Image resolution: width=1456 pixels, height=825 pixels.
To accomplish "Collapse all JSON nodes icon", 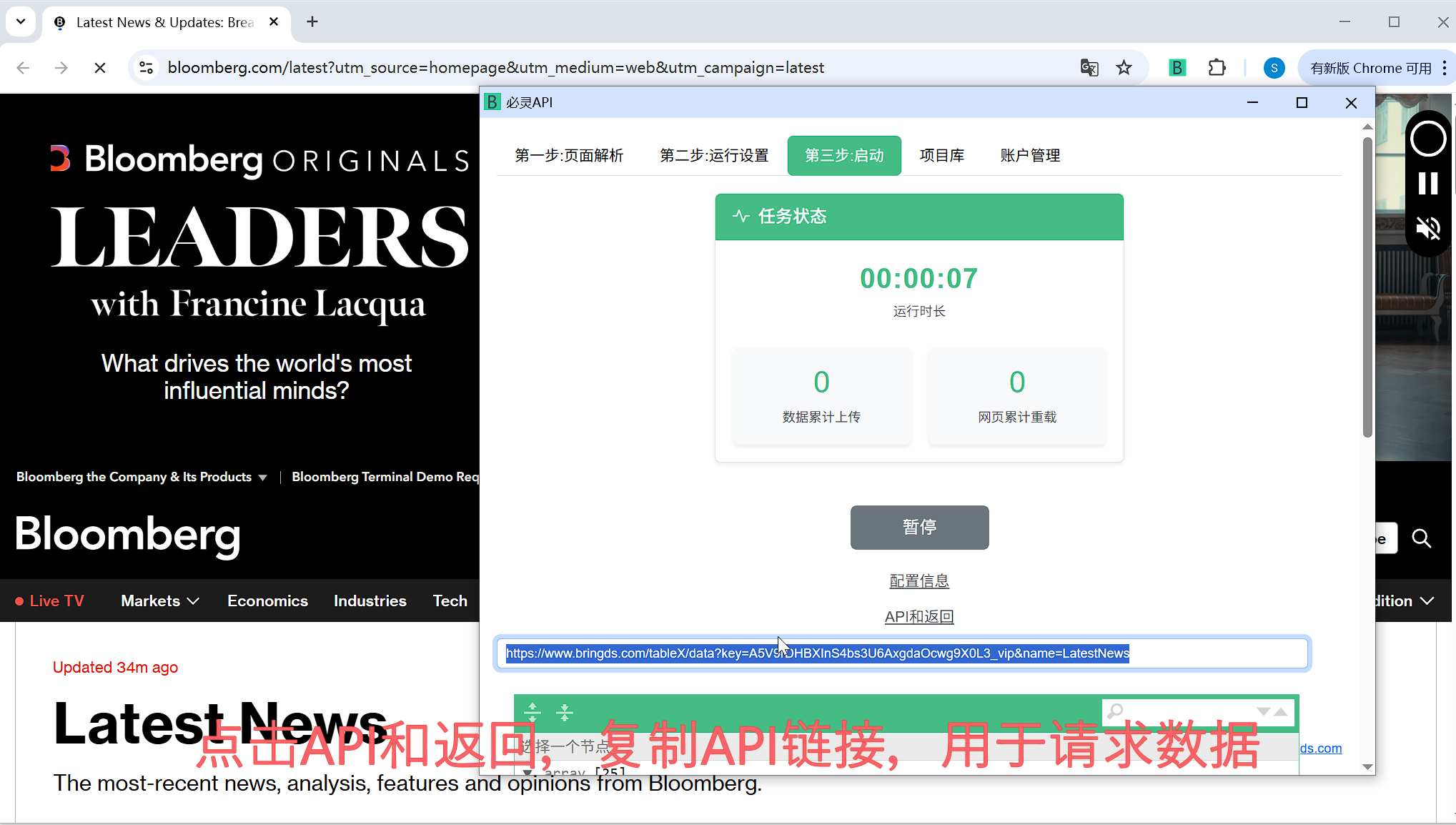I will [565, 712].
